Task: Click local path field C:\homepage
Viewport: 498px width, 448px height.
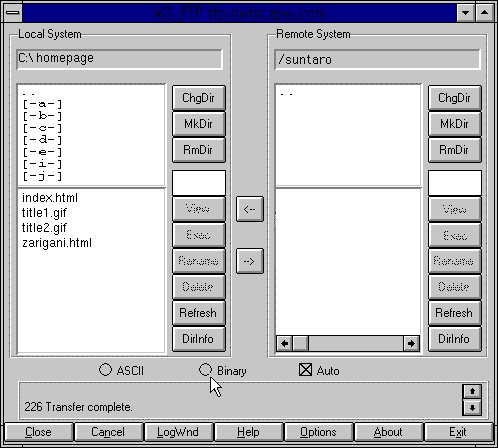Action: 119,59
